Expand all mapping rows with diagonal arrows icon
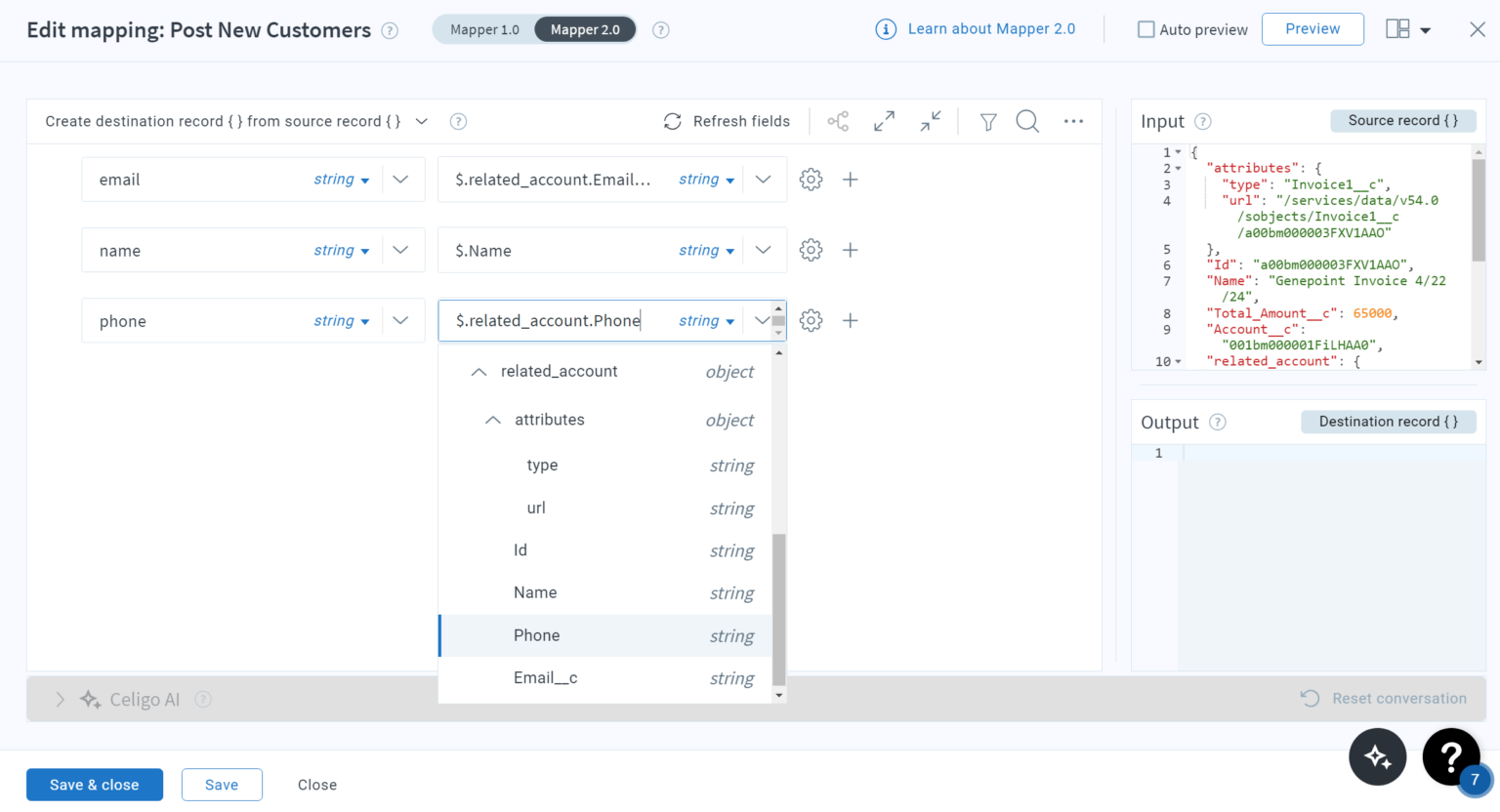Screen dimensions: 1500x812 click(x=884, y=121)
